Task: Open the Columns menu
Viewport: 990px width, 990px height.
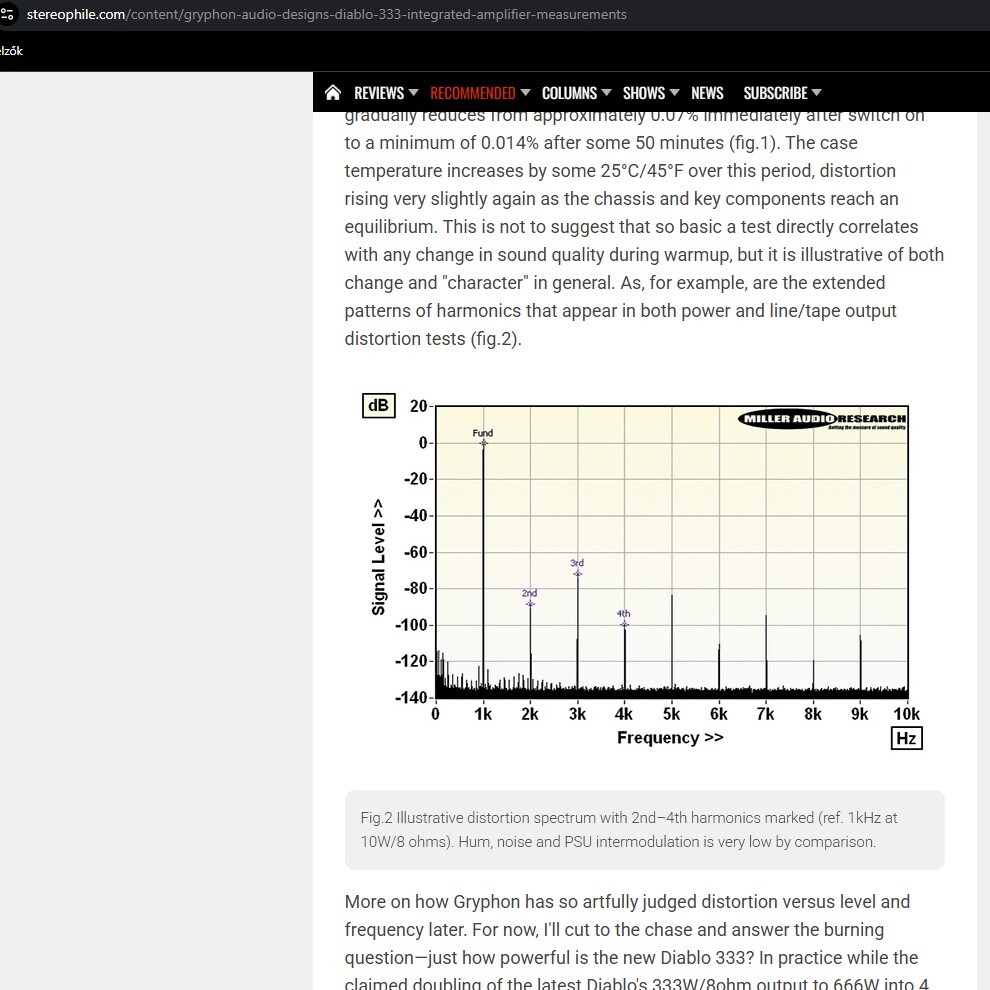Action: pos(569,93)
